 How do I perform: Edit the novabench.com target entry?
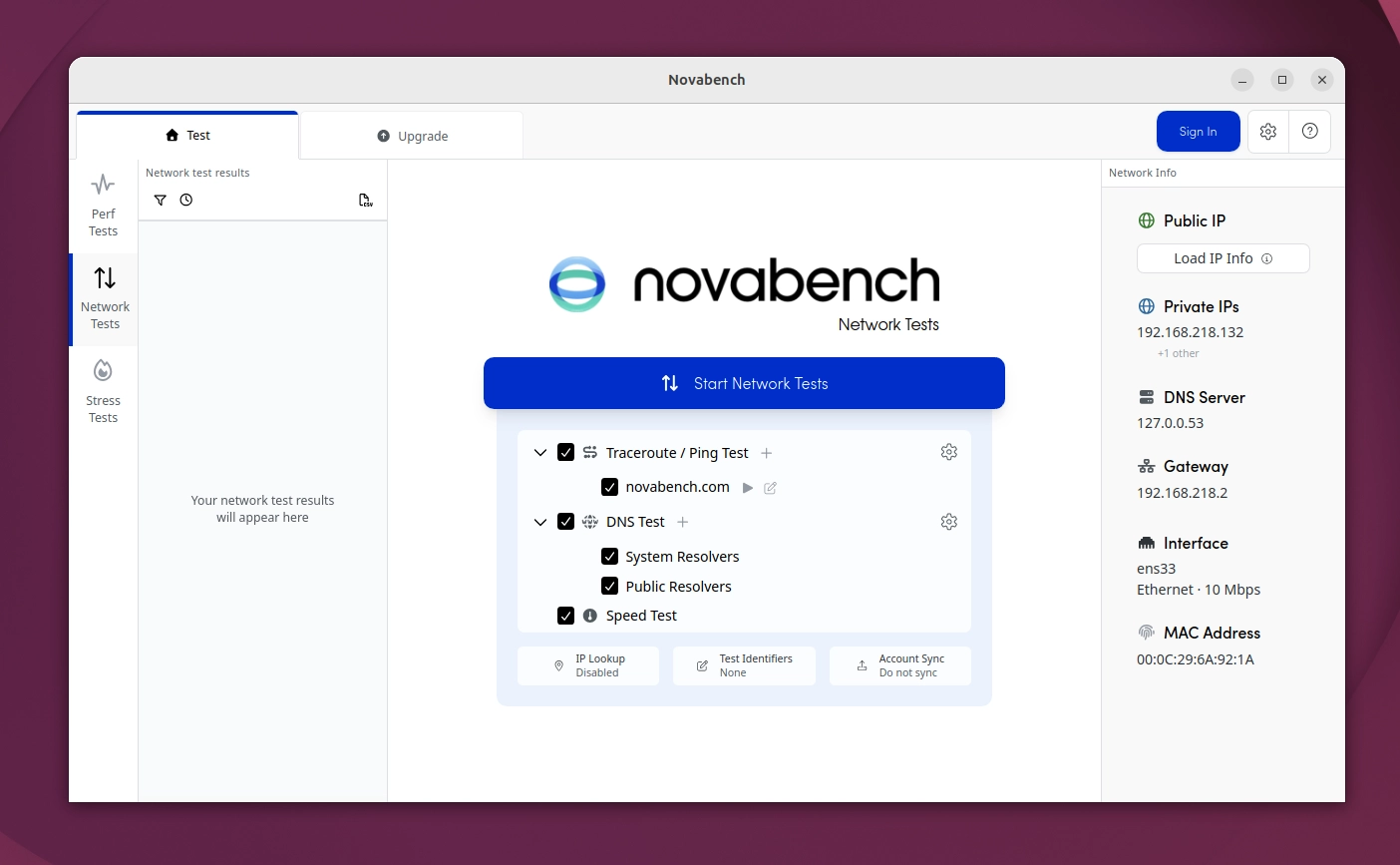(770, 488)
